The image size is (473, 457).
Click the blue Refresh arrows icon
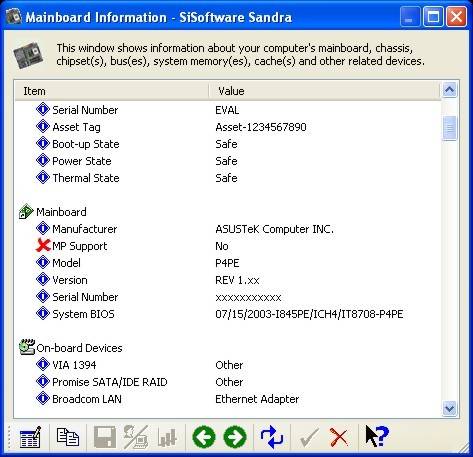coord(272,437)
